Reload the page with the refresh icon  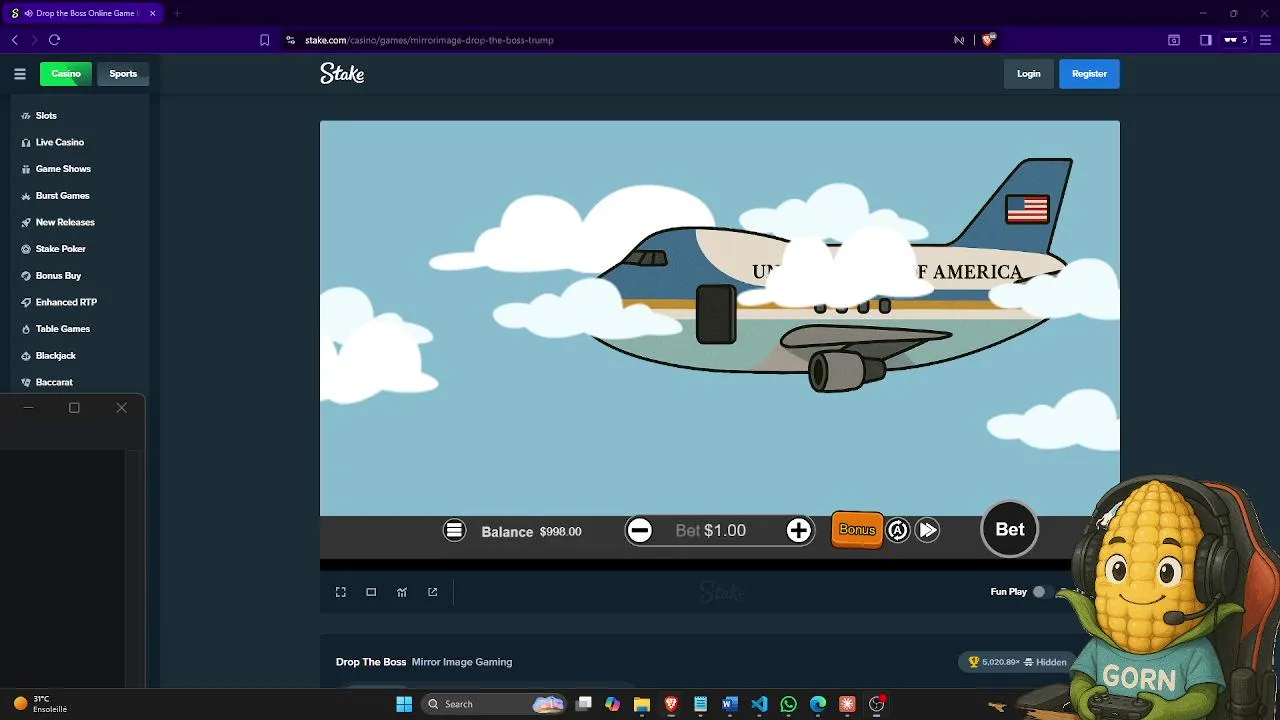click(x=54, y=40)
